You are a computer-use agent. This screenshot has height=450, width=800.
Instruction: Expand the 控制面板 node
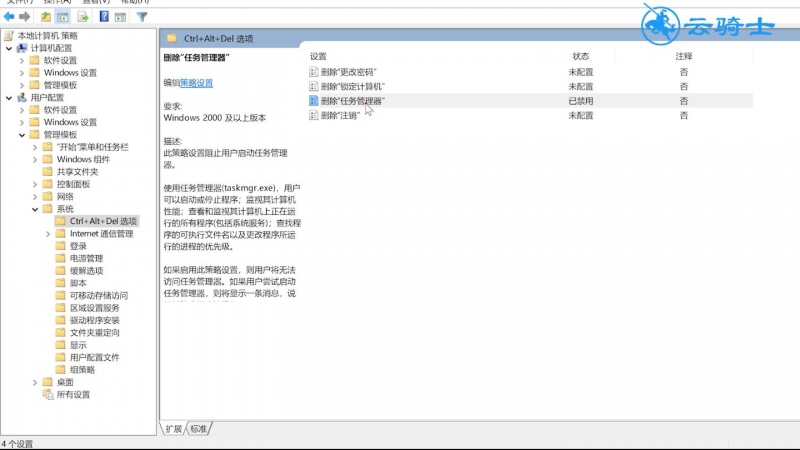(35, 184)
